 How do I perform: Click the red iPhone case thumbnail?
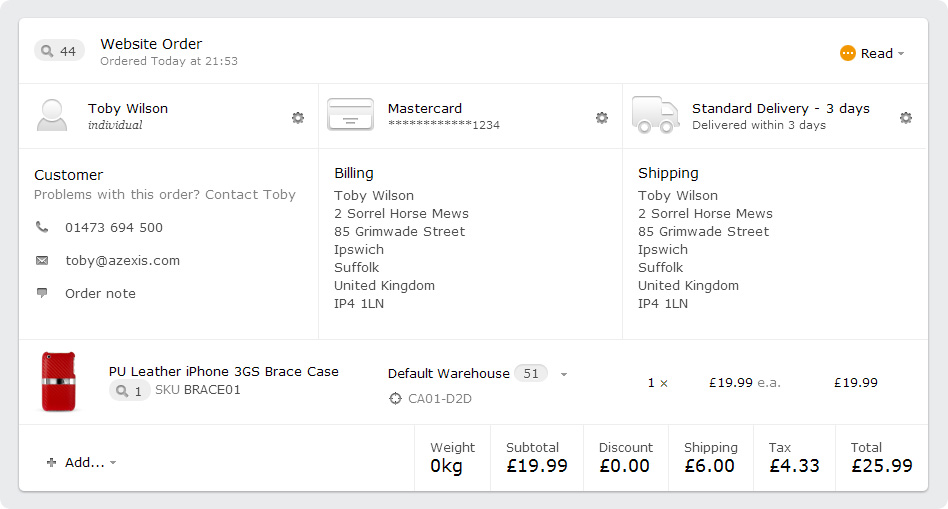[x=58, y=382]
